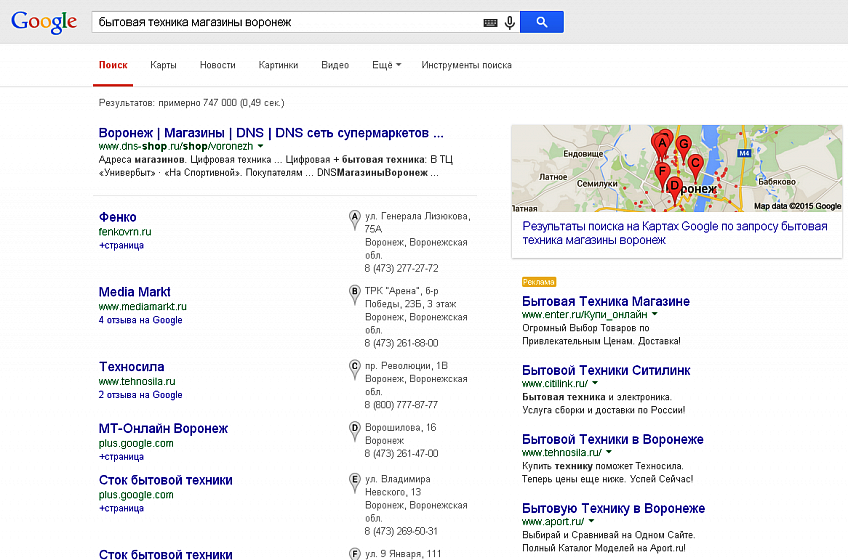This screenshot has width=848, height=560.
Task: Click +страница under fenkovrn.ru
Action: point(121,245)
